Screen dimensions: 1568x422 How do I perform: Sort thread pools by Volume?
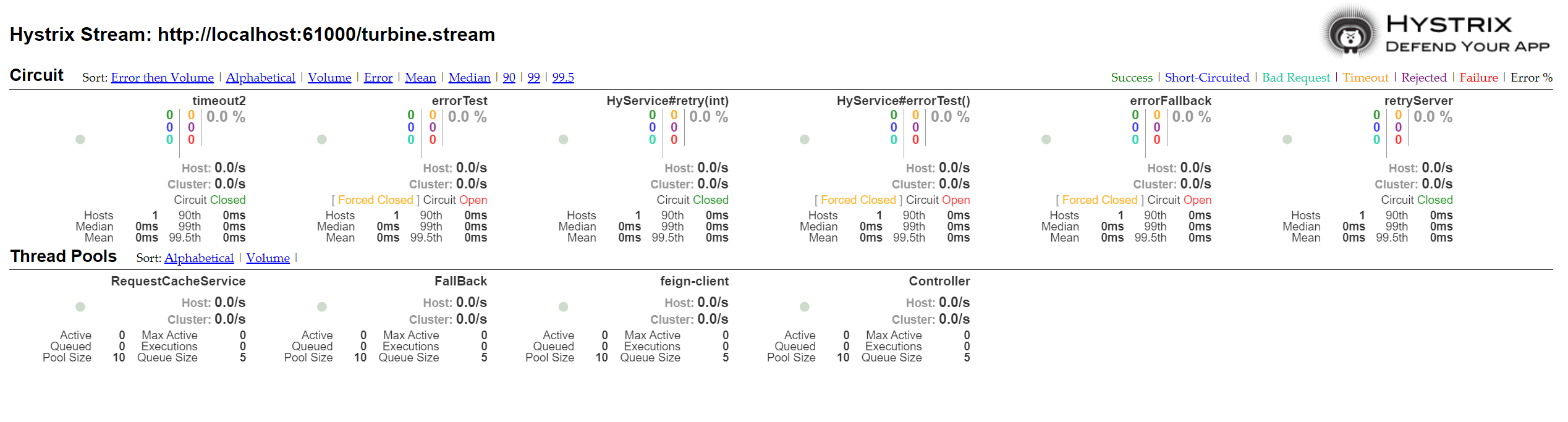(x=268, y=258)
